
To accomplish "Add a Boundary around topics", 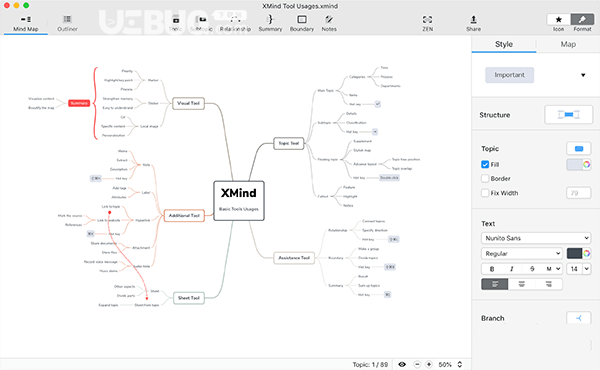I will click(302, 23).
